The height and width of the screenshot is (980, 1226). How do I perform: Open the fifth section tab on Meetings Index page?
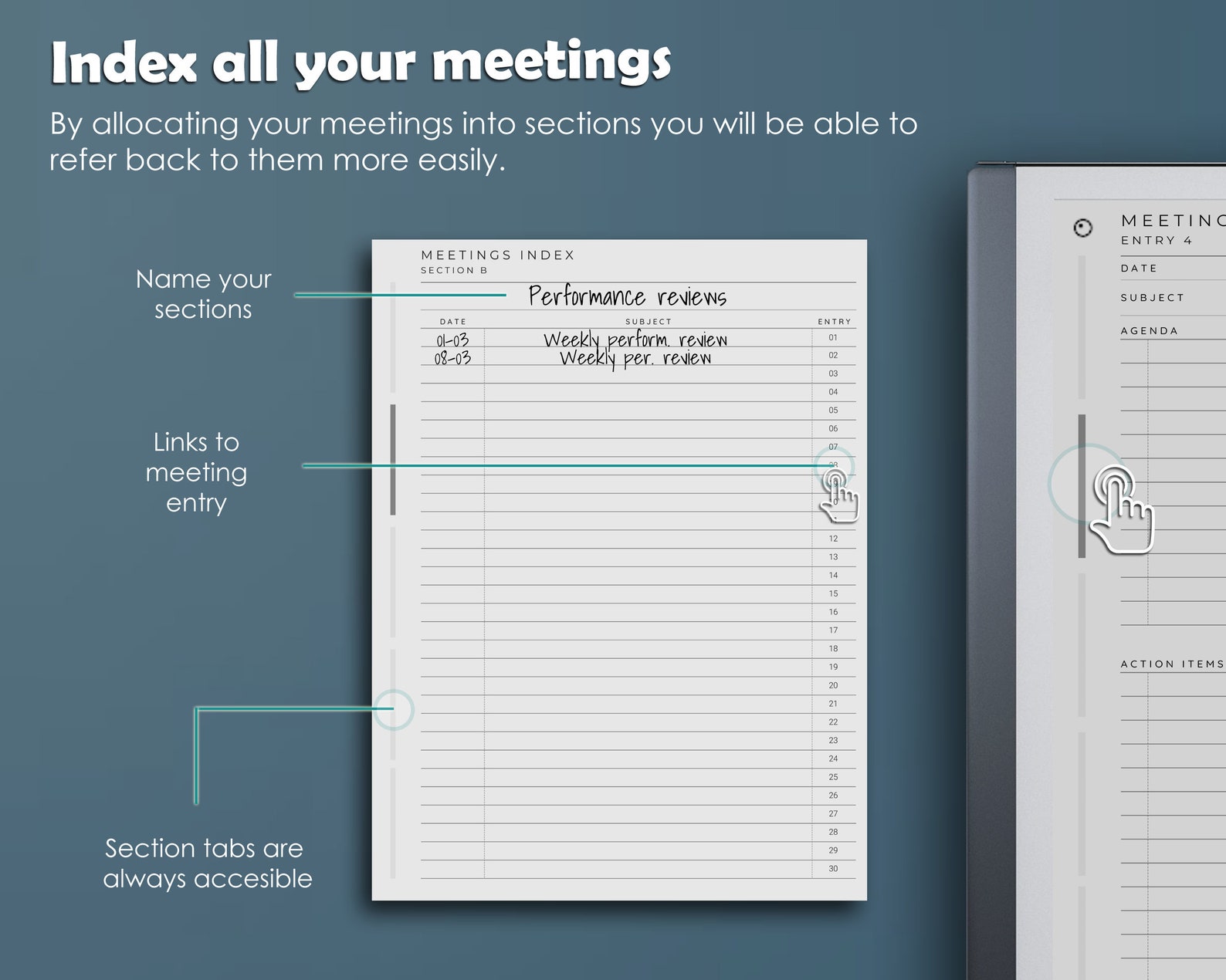click(x=393, y=823)
